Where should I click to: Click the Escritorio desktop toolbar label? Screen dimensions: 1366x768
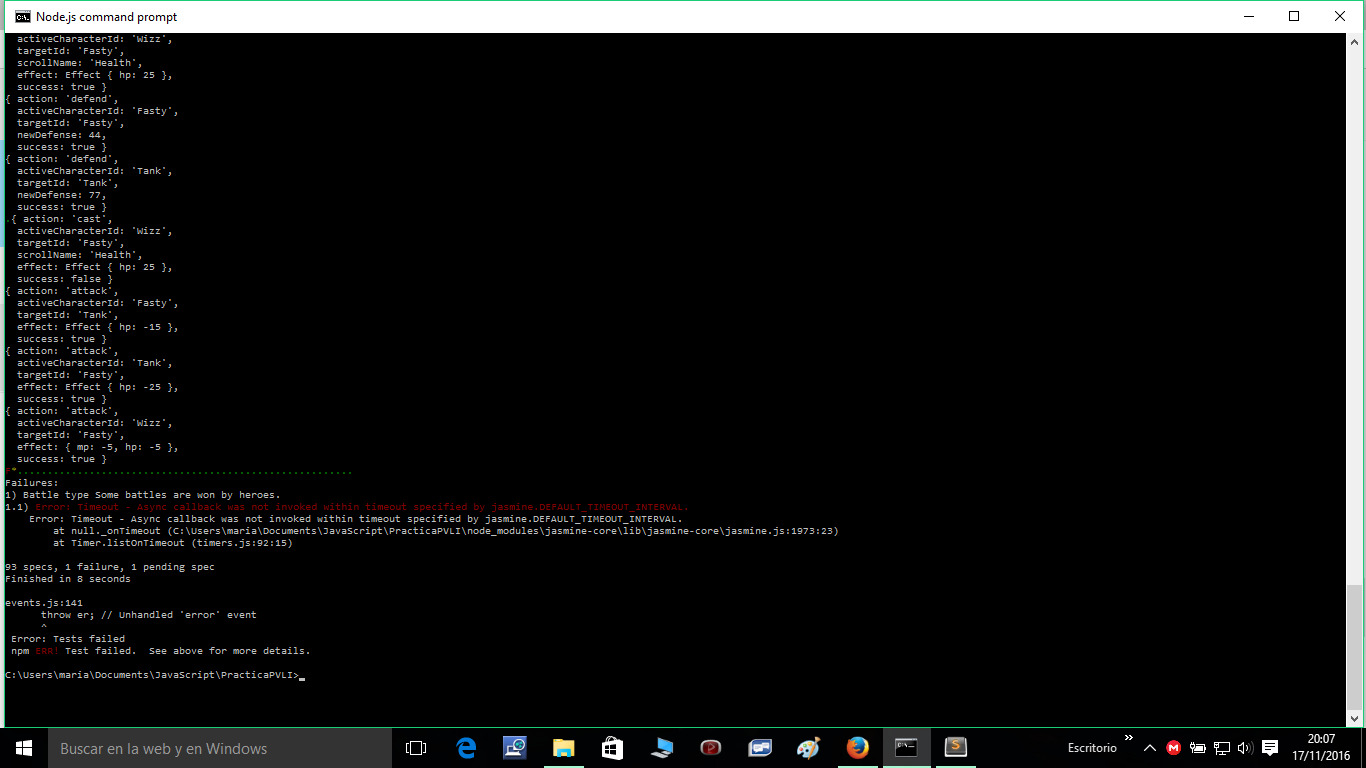click(1092, 748)
